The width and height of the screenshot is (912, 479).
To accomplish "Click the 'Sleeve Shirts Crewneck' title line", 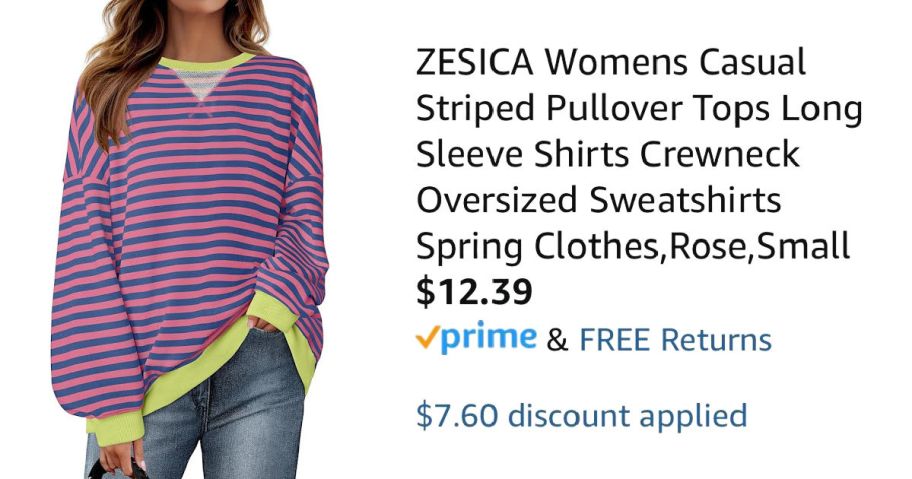I will tap(608, 155).
